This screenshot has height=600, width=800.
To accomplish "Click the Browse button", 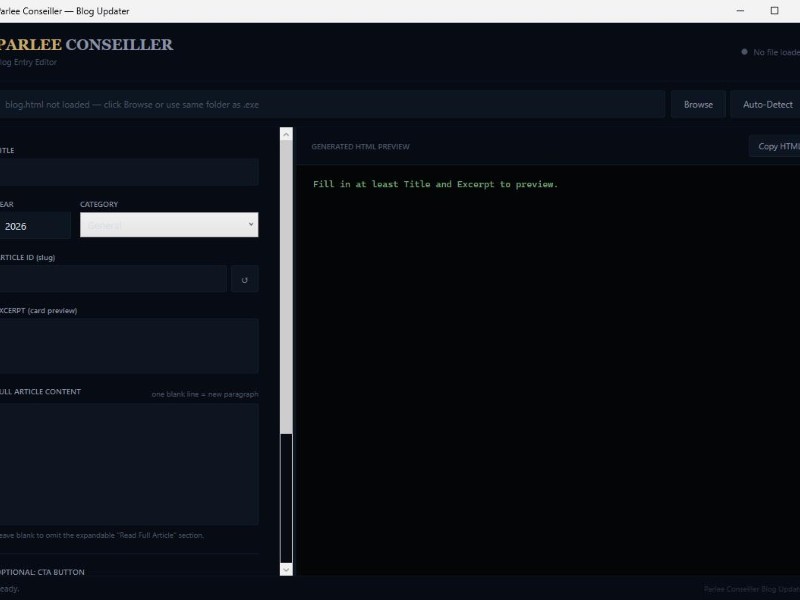I will tap(698, 105).
